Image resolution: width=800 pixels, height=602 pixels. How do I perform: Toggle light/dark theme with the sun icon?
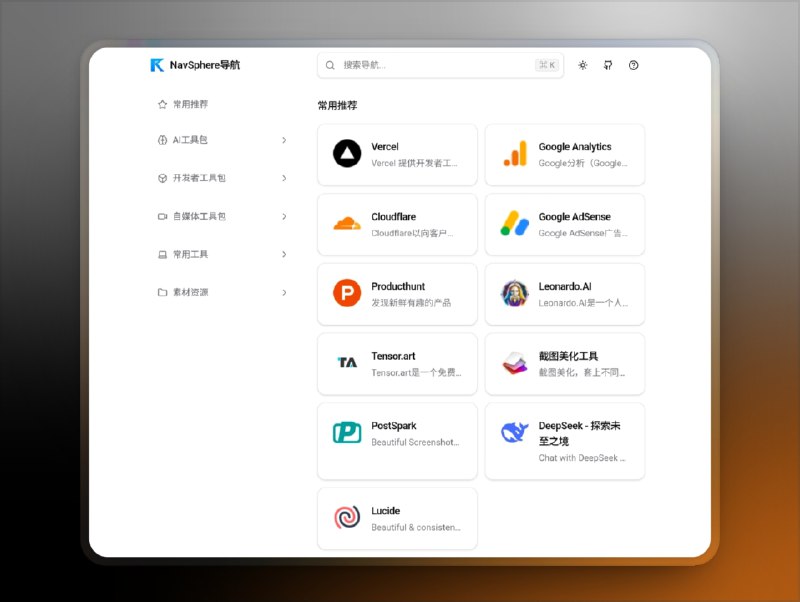[582, 64]
